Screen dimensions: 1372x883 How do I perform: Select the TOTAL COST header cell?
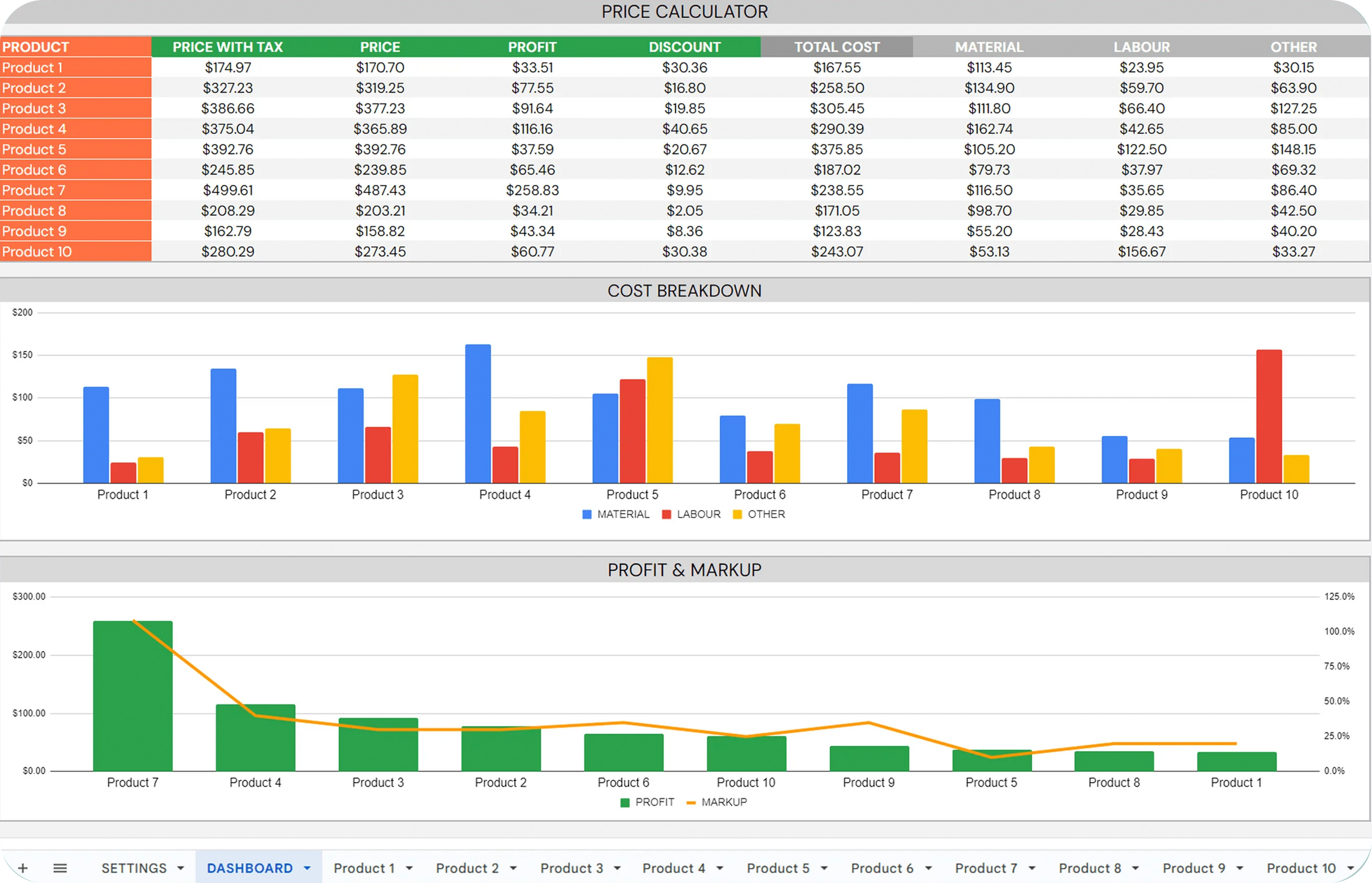[x=836, y=47]
